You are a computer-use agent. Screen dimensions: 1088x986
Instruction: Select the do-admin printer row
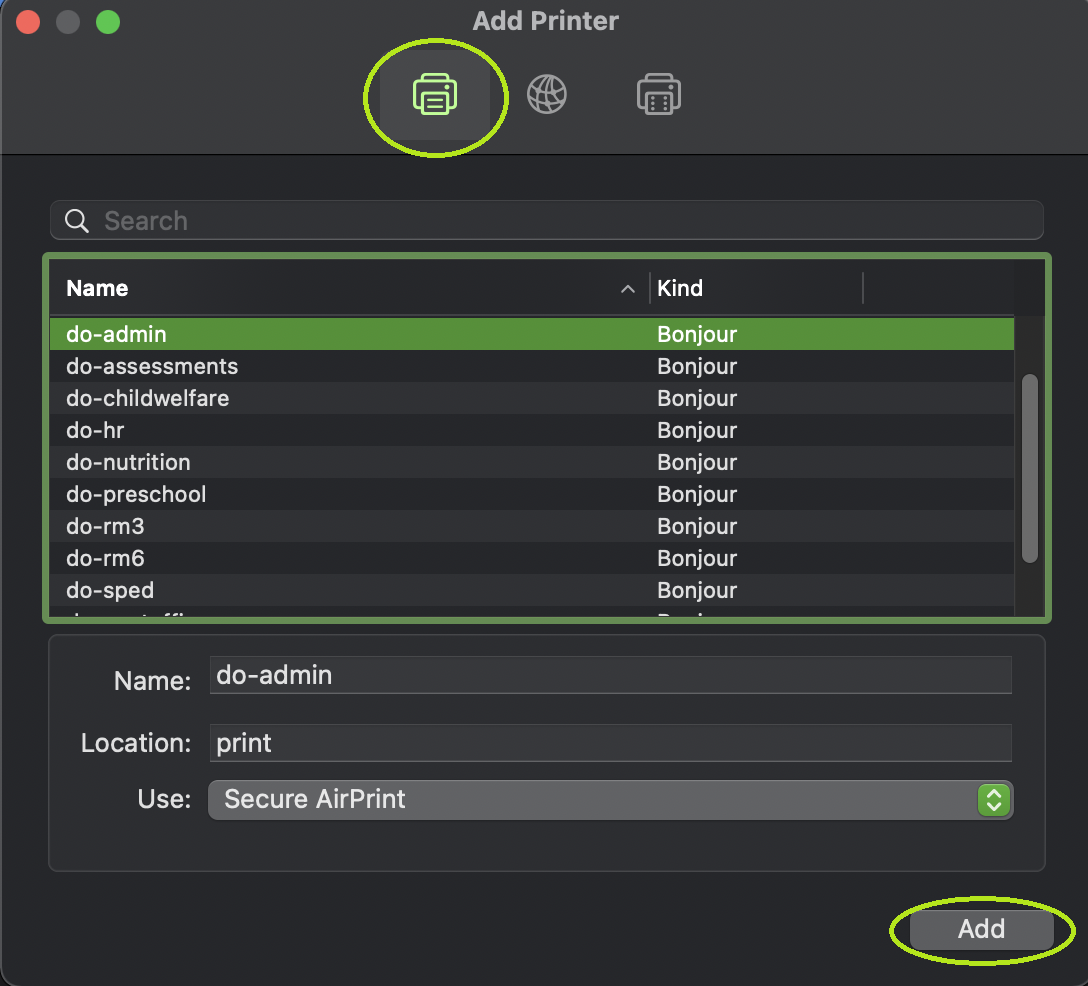pos(532,334)
